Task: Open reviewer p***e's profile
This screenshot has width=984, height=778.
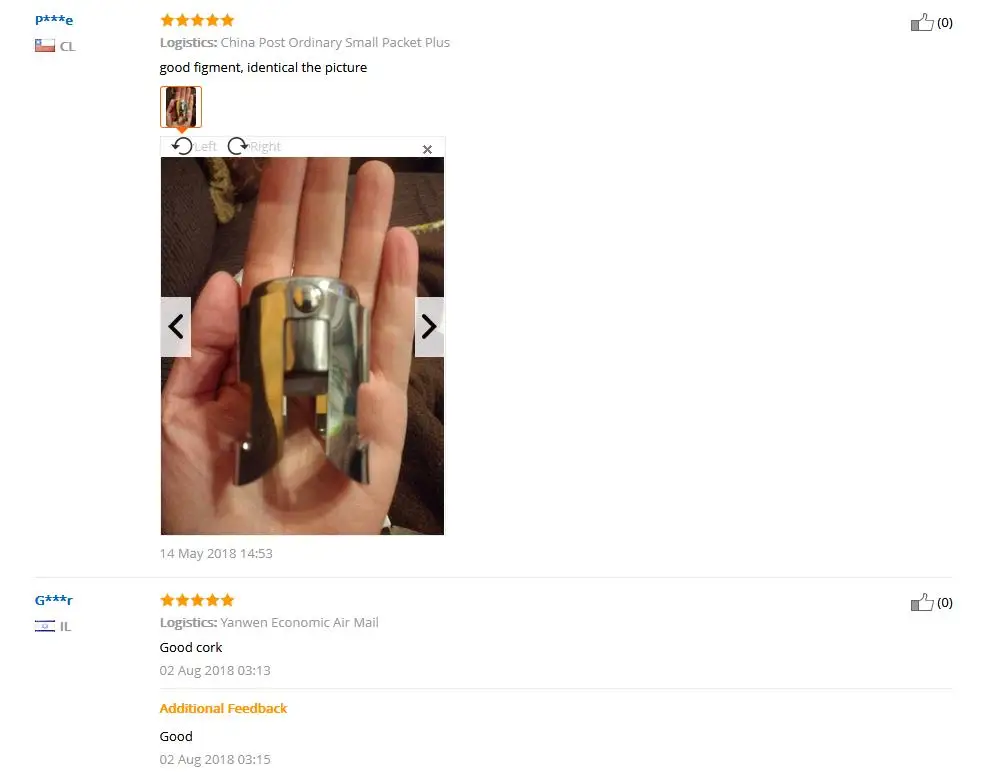Action: [x=54, y=19]
